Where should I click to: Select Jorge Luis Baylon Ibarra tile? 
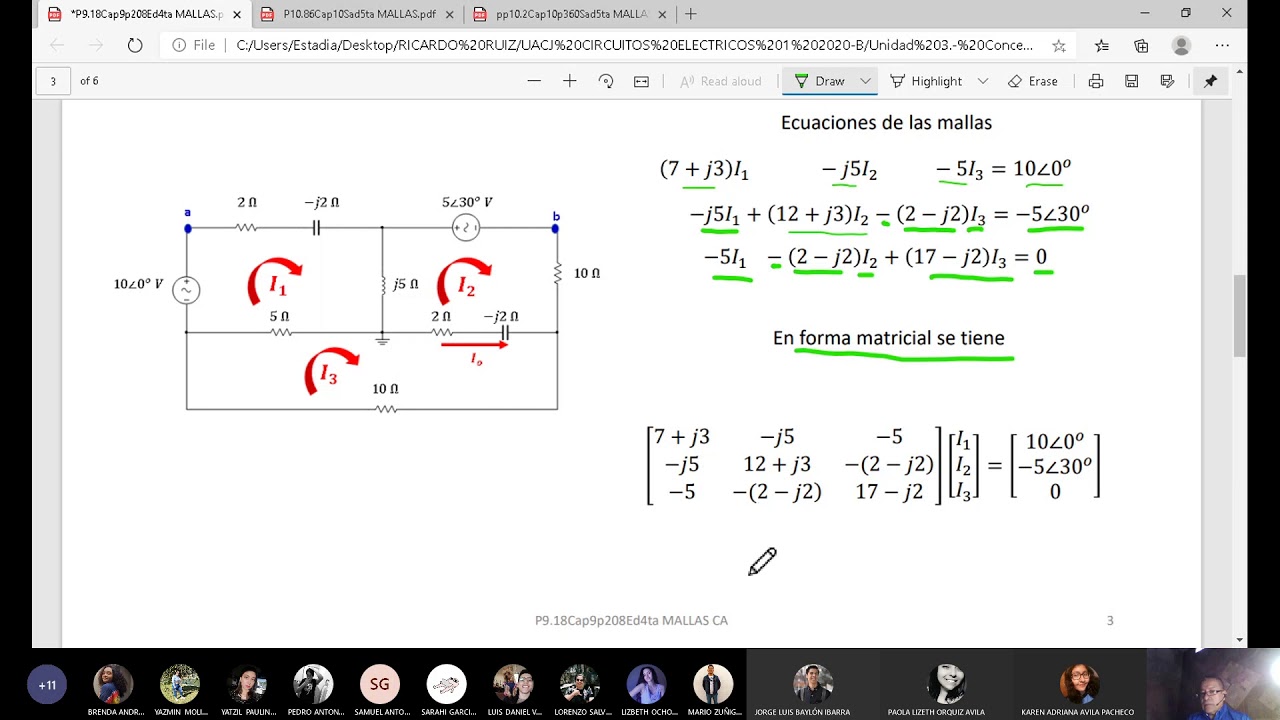tap(813, 685)
